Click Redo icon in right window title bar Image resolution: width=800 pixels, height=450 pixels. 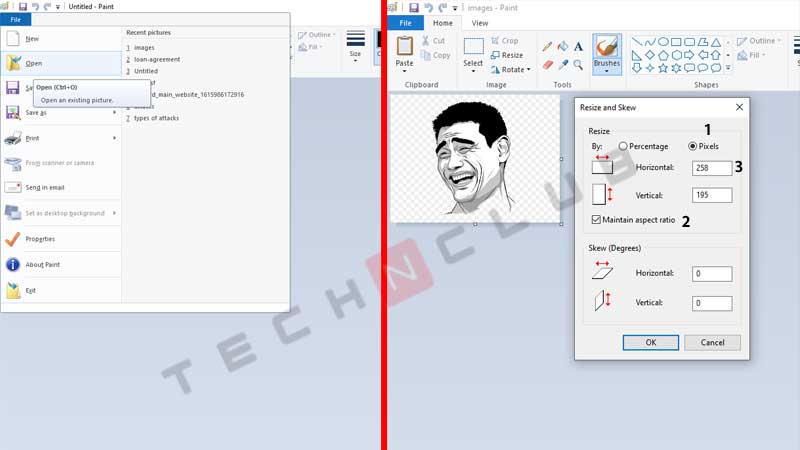pyautogui.click(x=443, y=8)
